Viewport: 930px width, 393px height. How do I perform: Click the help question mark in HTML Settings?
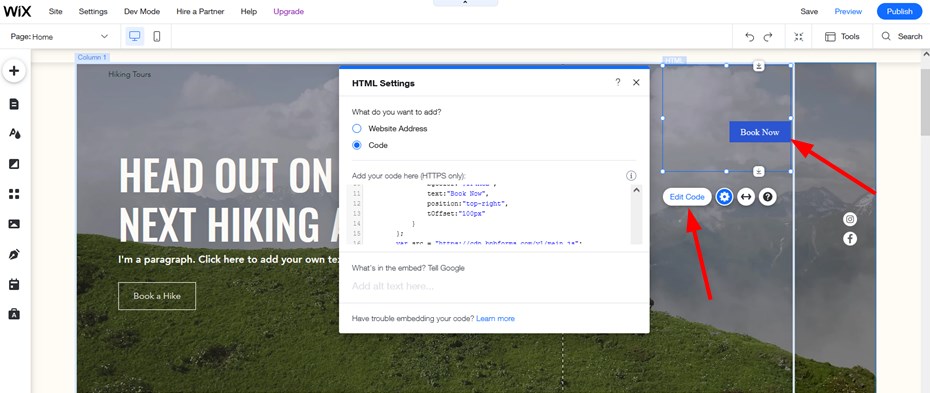pyautogui.click(x=618, y=82)
